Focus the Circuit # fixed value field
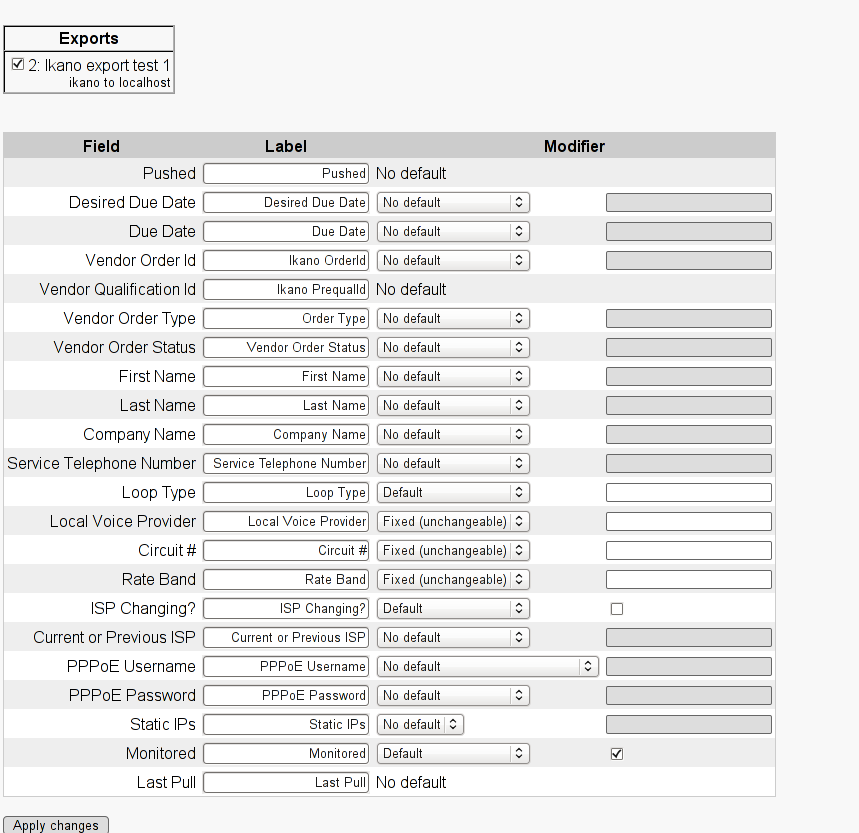 (688, 551)
